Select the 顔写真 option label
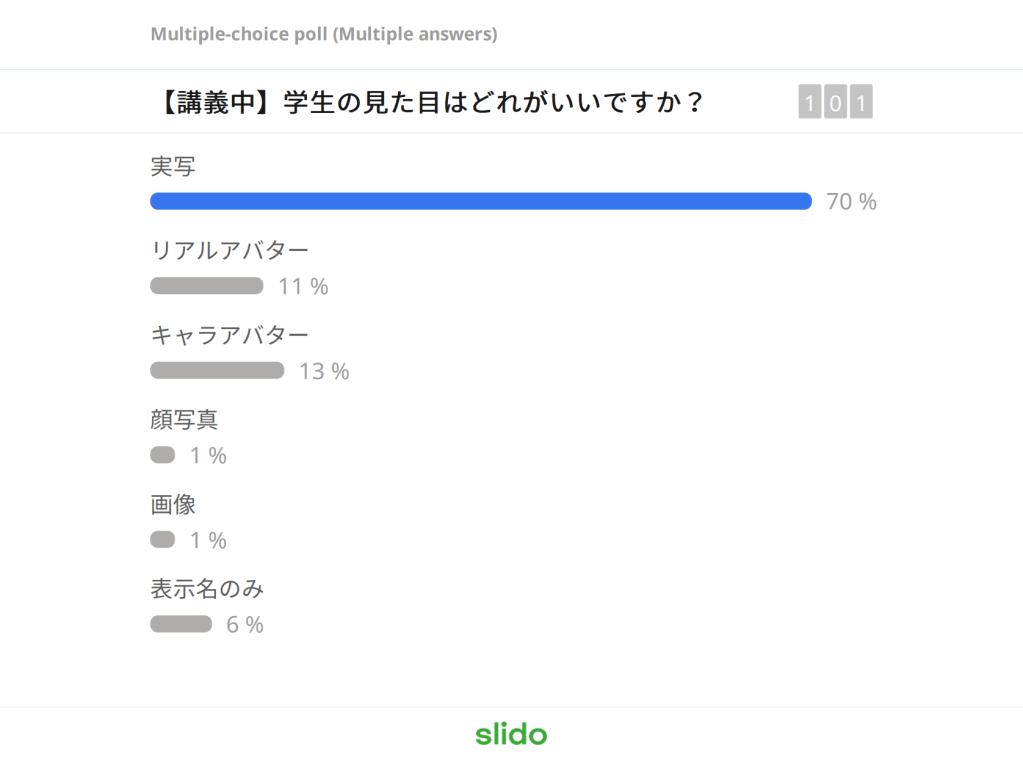 (184, 419)
